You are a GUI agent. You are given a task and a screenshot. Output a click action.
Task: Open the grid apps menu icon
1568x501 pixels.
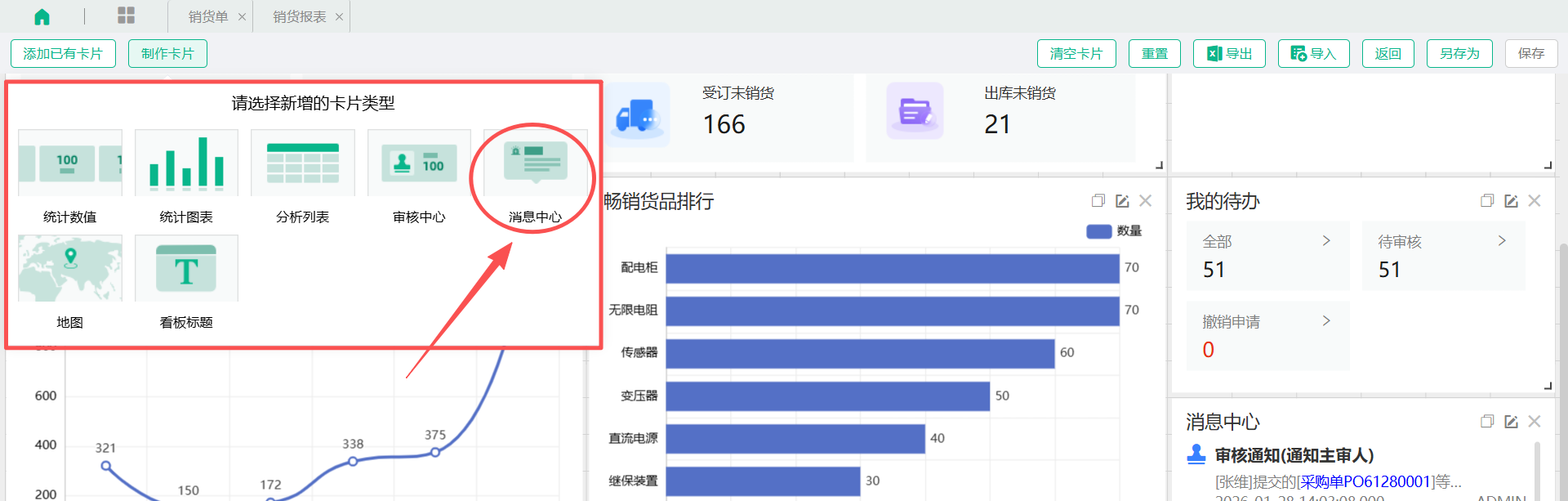click(x=126, y=16)
